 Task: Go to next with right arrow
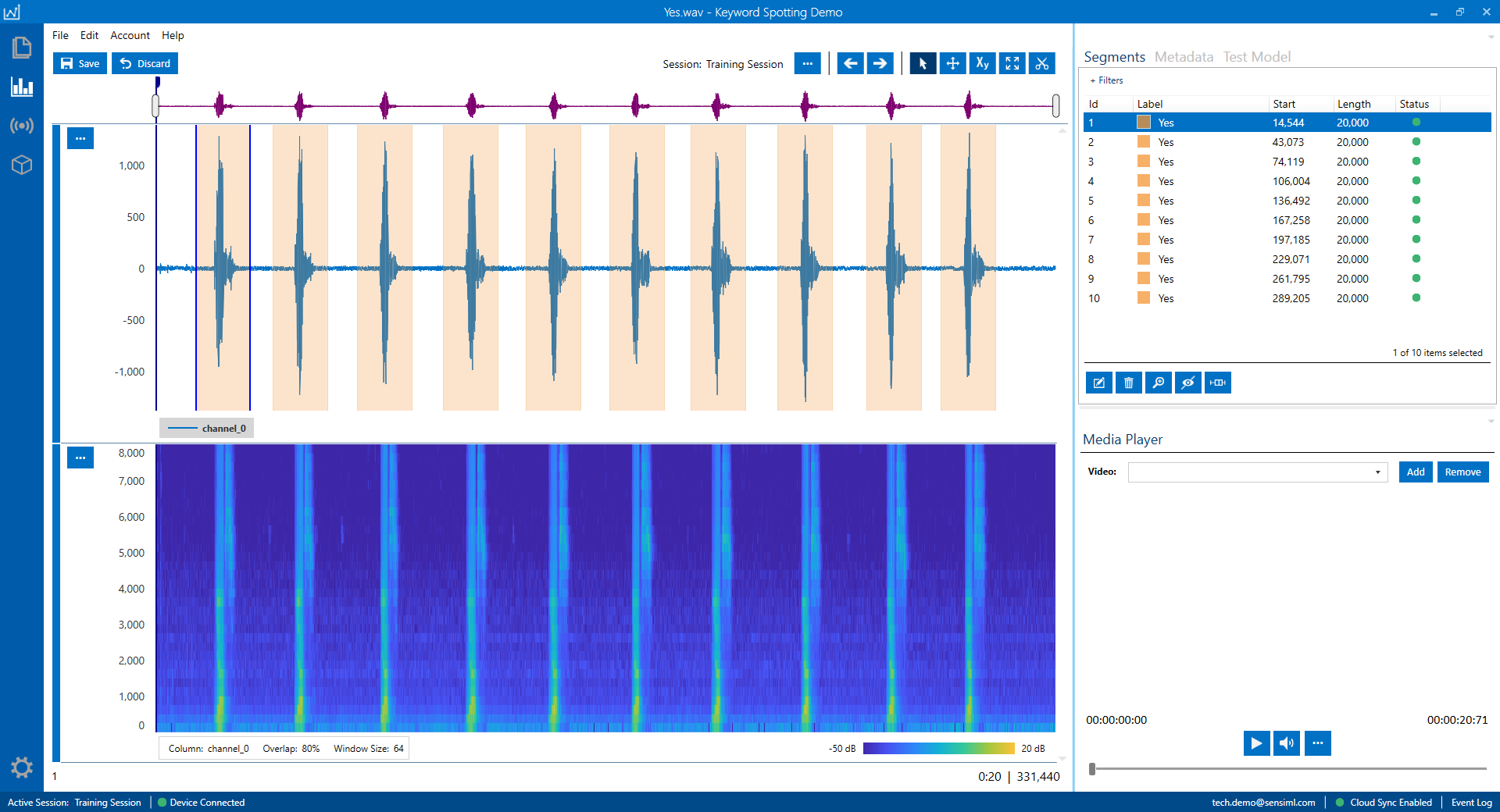880,64
